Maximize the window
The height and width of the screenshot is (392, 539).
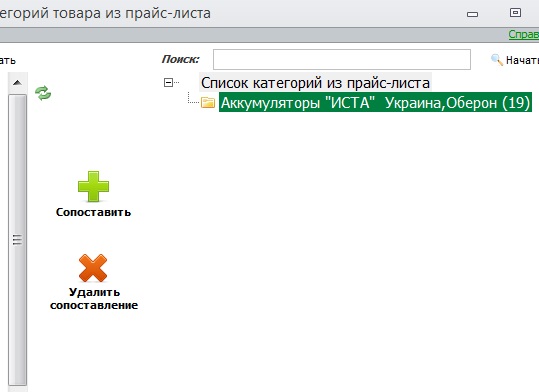(515, 13)
